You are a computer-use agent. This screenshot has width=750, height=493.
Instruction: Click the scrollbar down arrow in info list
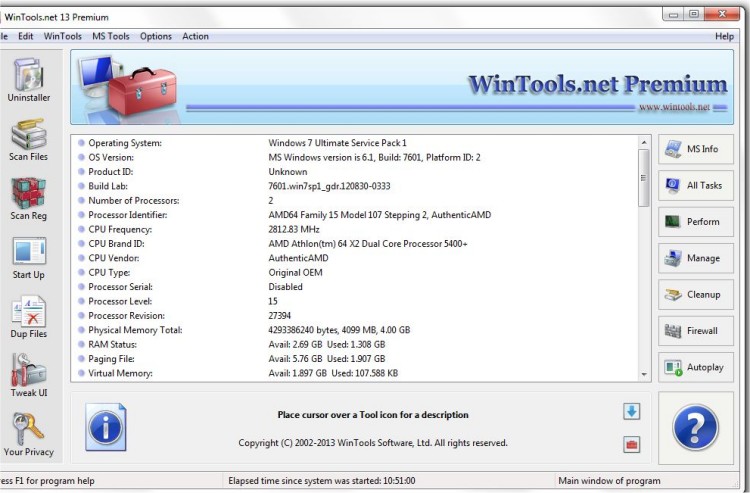[644, 374]
